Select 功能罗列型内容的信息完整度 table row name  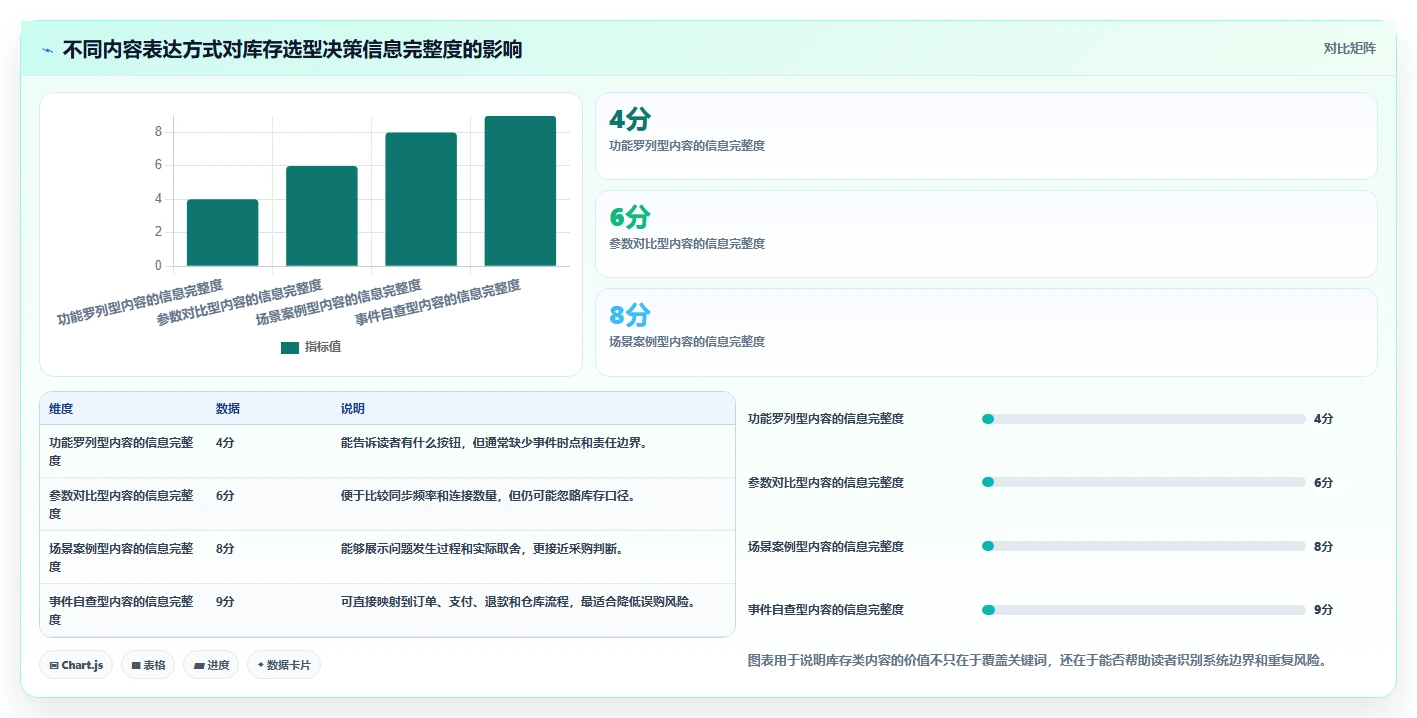(121, 452)
